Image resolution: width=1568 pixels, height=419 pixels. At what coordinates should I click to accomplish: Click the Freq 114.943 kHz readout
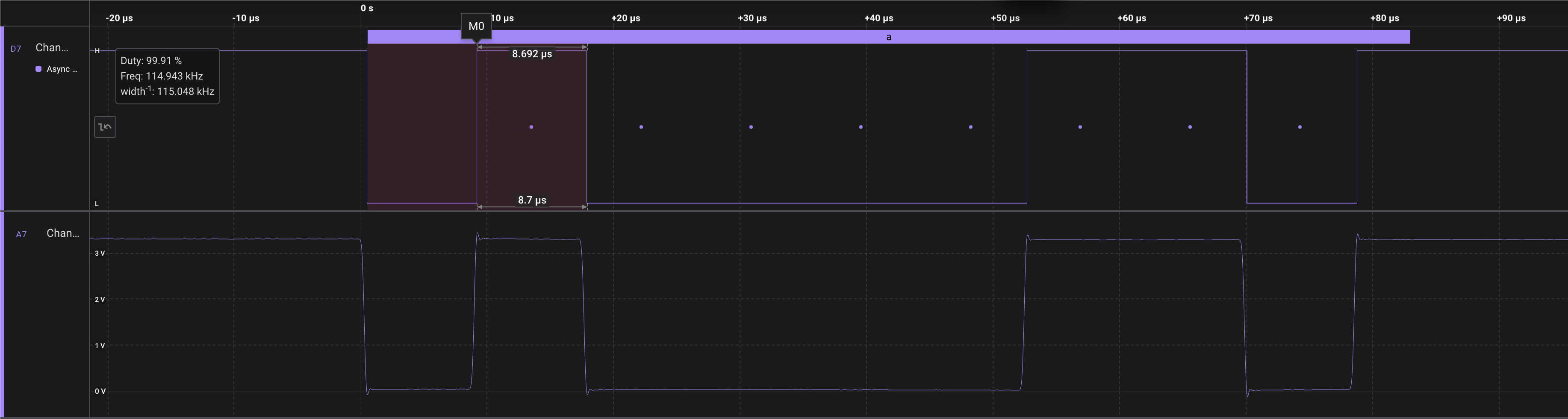tap(162, 76)
